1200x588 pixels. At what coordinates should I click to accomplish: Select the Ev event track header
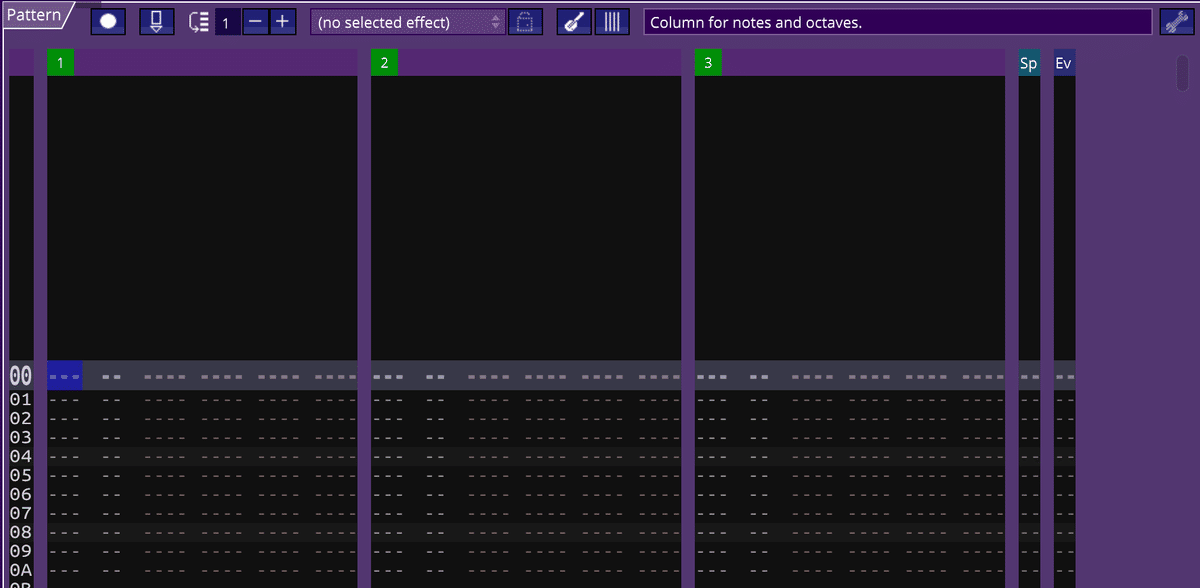point(1064,63)
